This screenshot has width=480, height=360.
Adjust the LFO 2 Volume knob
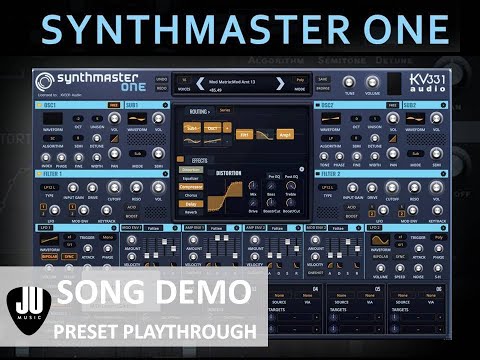pos(380,268)
